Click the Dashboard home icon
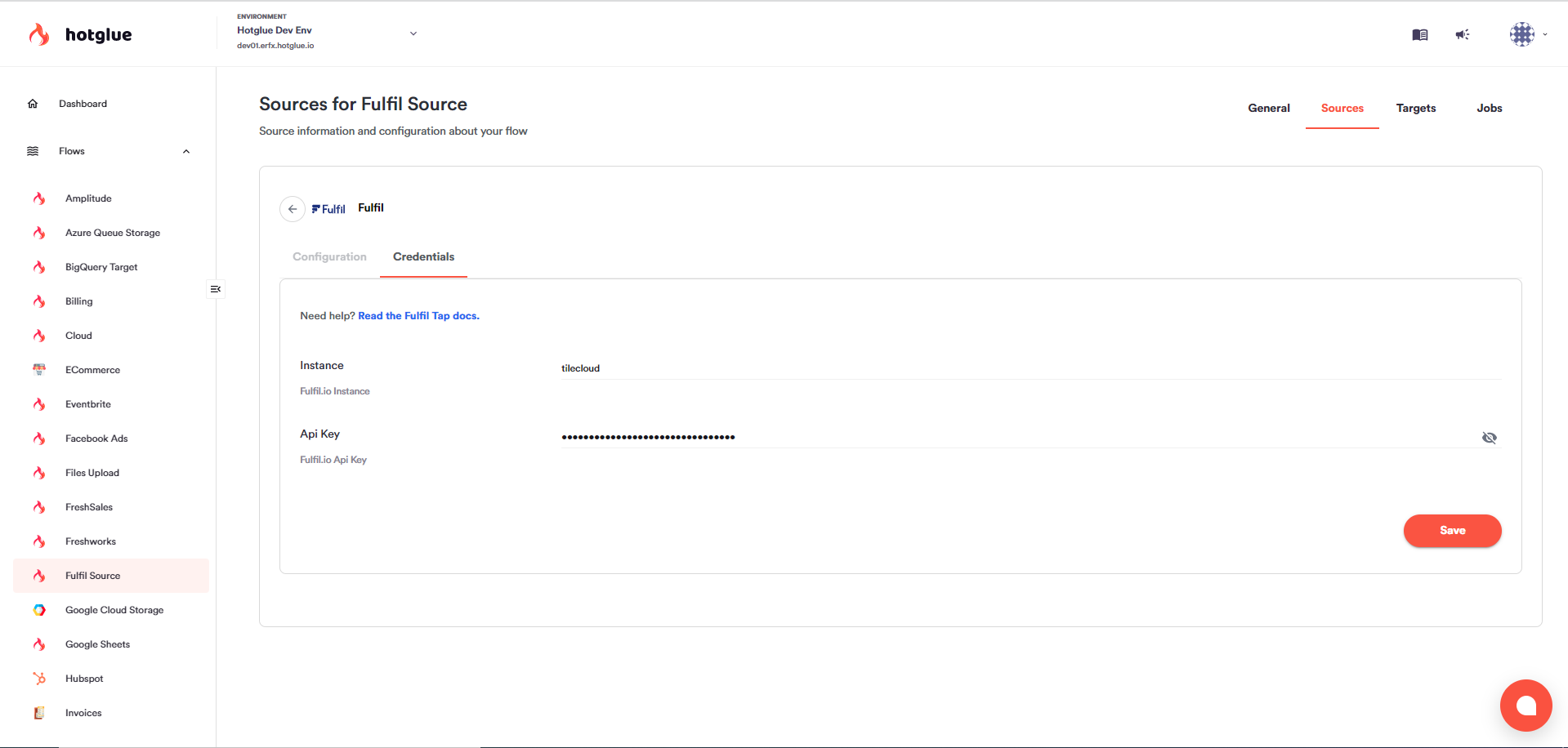The height and width of the screenshot is (748, 1568). click(33, 104)
